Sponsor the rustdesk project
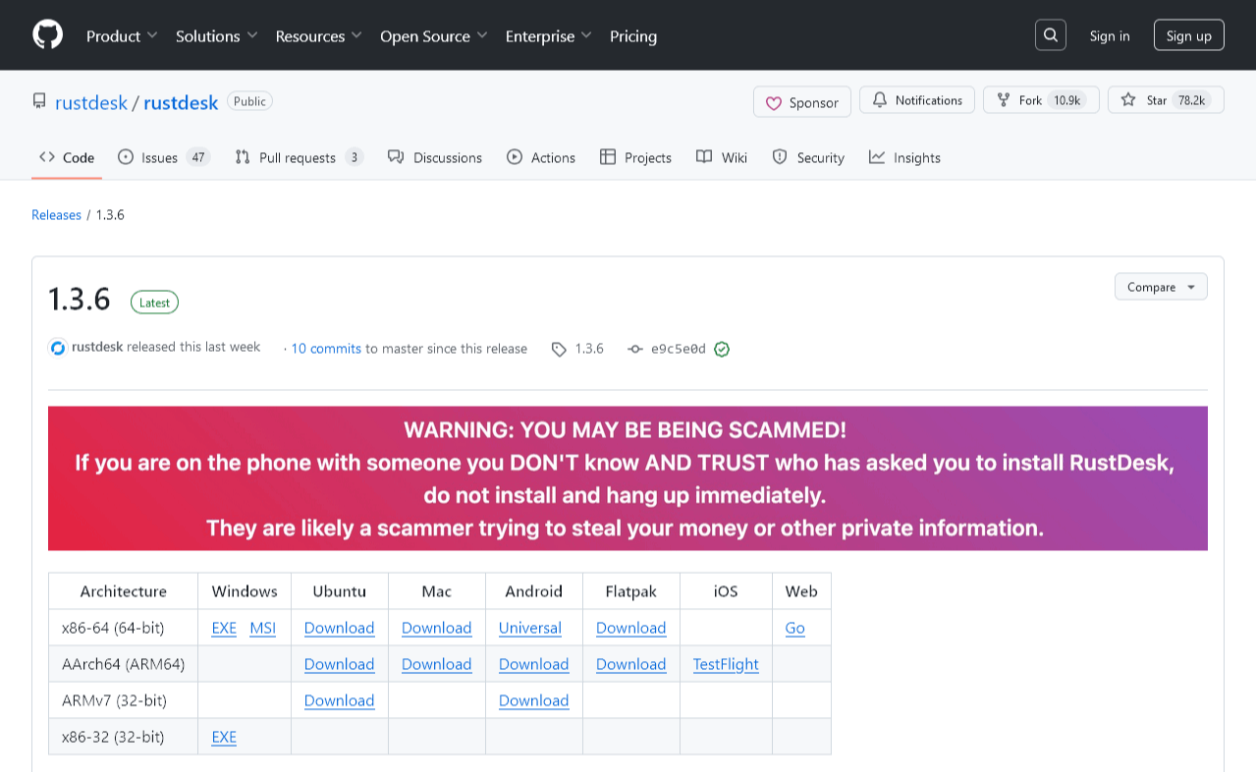Viewport: 1256px width, 772px height. (801, 101)
